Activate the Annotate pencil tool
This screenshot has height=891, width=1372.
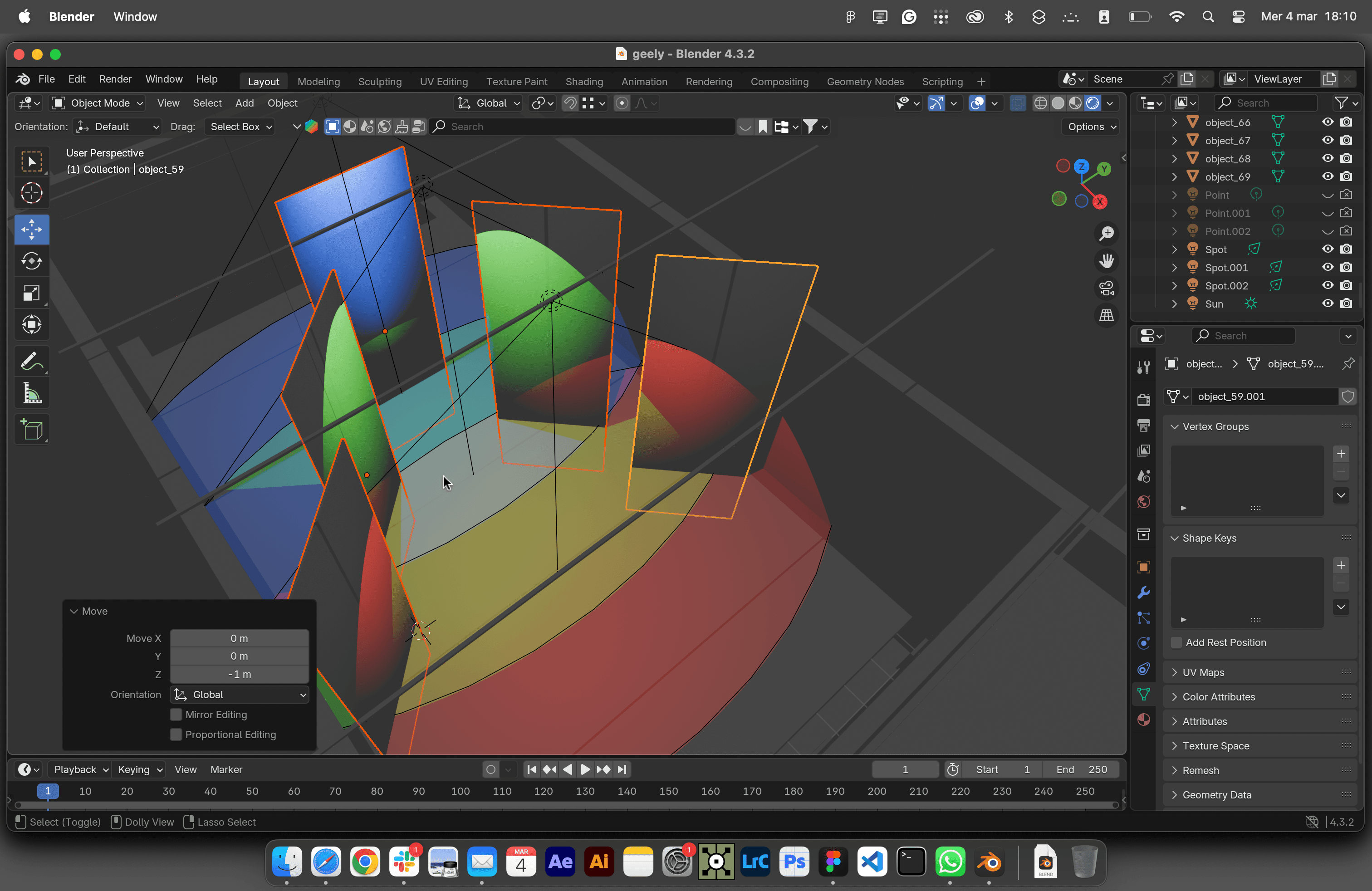point(31,362)
